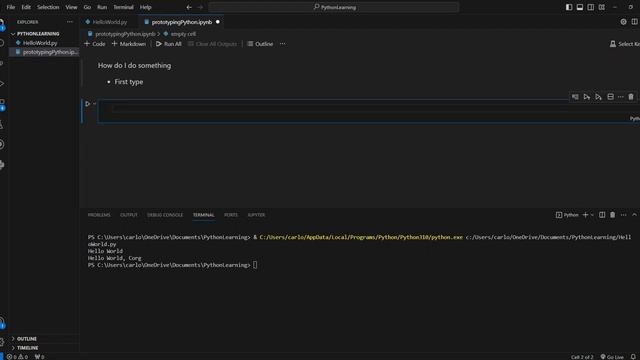Select the Python terminal profile label
This screenshot has height=360, width=640.
567,215
